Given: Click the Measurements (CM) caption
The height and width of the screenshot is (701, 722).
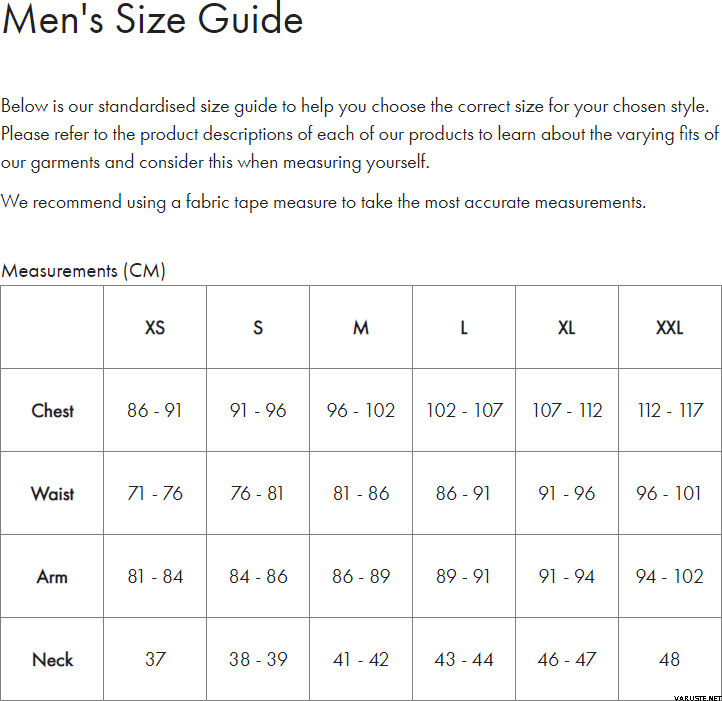Looking at the screenshot, I should pos(83,271).
